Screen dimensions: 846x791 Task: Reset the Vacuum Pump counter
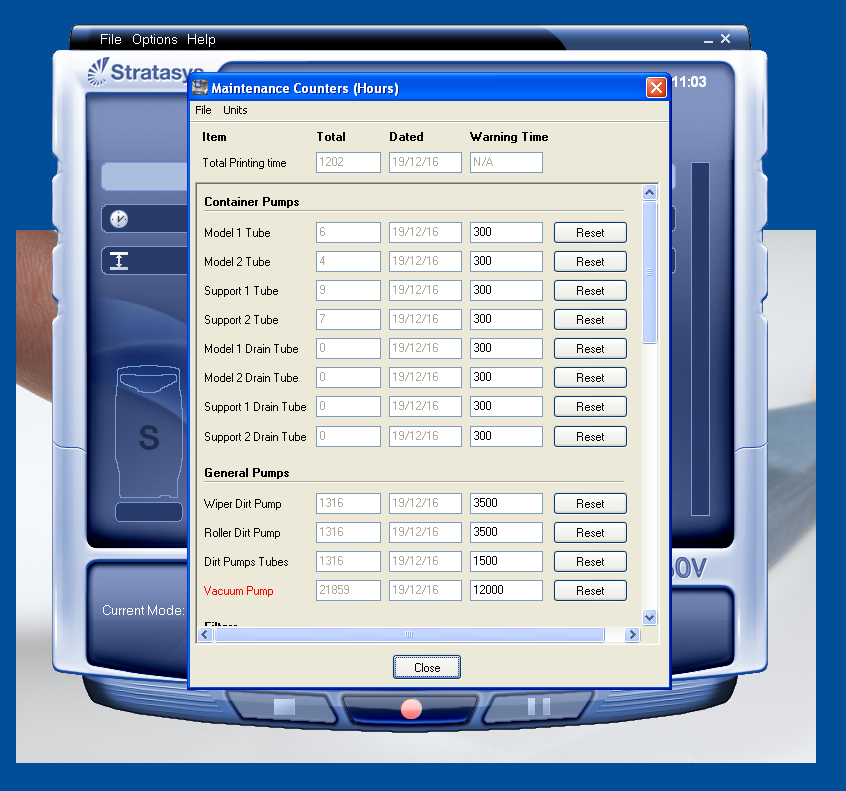[x=590, y=591]
